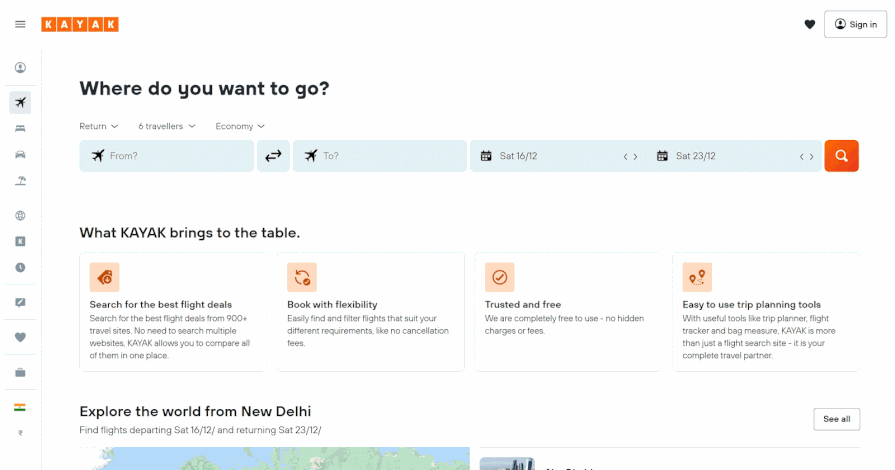Select Stays bed icon in sidebar
The image size is (895, 470).
click(20, 128)
